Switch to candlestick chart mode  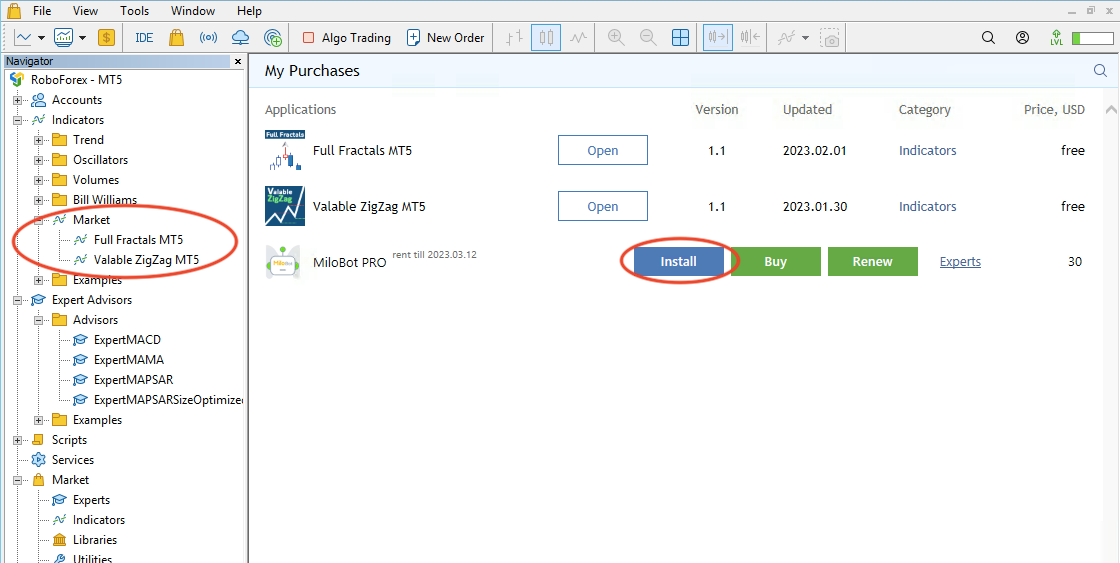[x=546, y=38]
